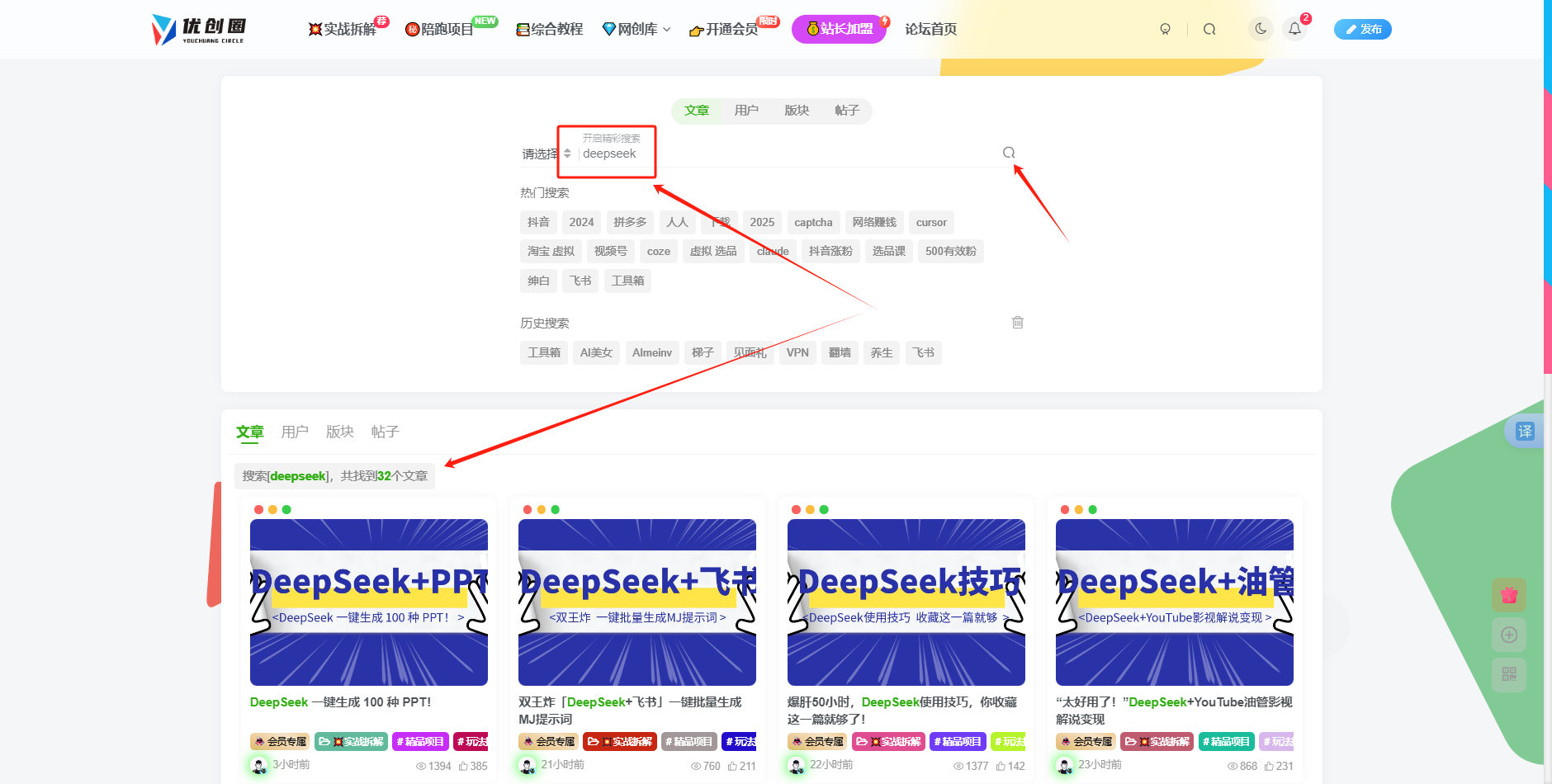1552x784 pixels.
Task: Submit search with magnifier icon
Action: coord(1009,153)
